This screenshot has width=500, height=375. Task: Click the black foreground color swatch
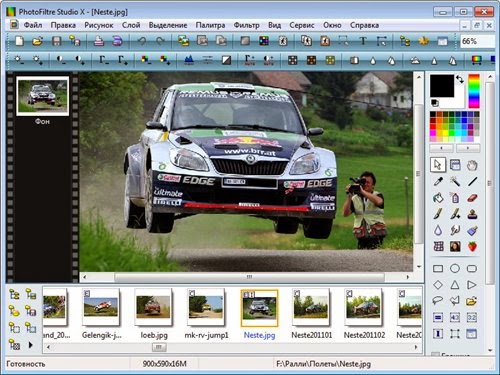[442, 86]
